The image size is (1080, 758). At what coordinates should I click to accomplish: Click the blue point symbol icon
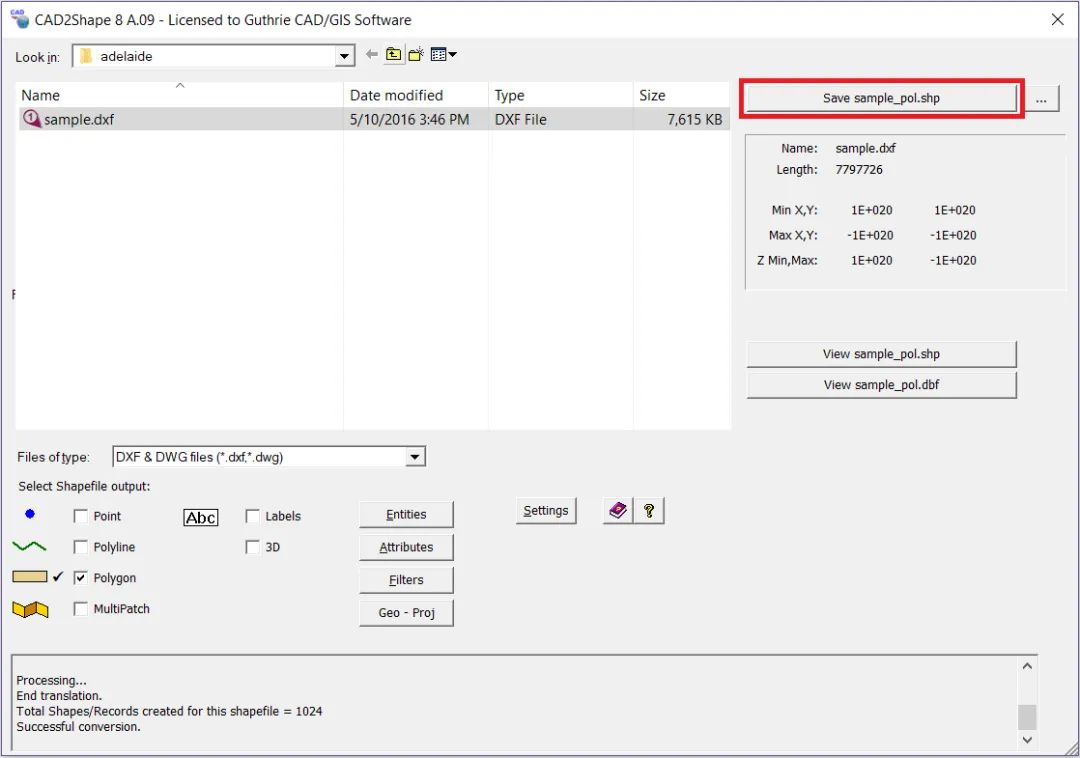[x=30, y=514]
